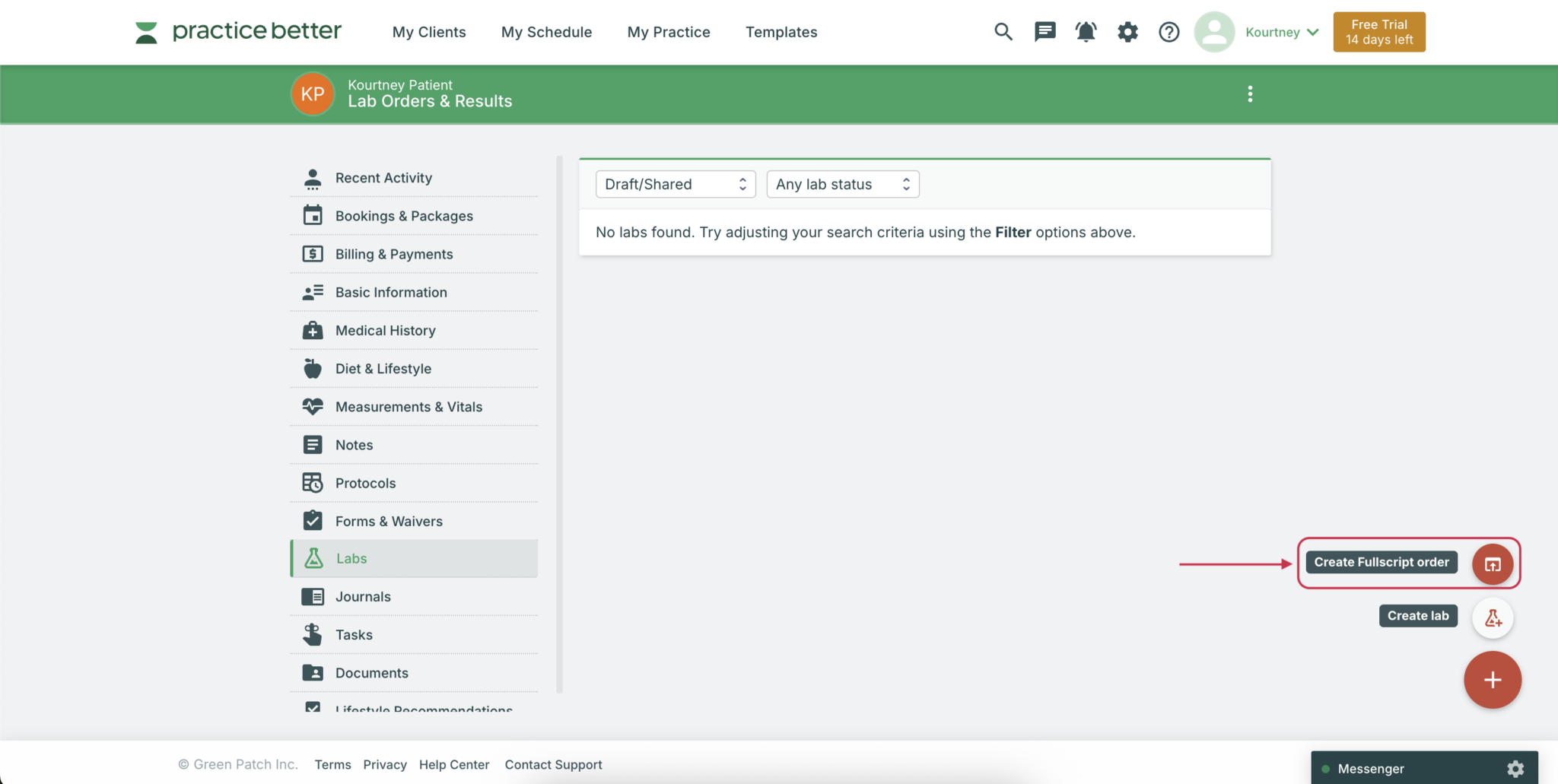This screenshot has height=784, width=1558.
Task: Click the plus floating action button
Action: point(1492,679)
